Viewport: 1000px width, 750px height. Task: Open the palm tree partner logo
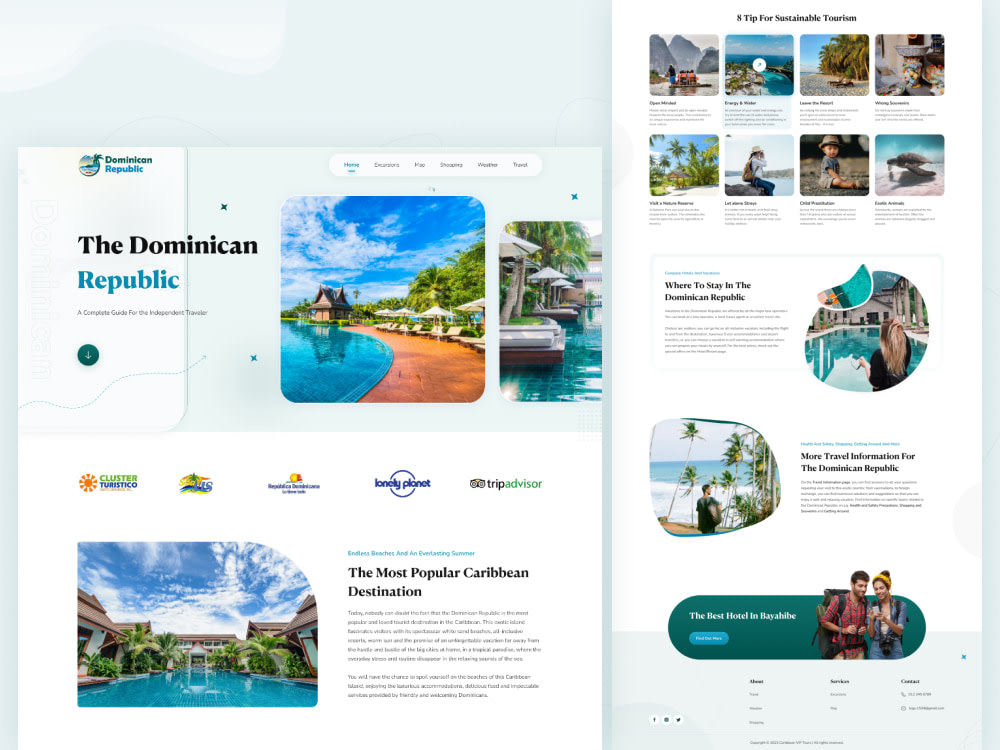195,483
